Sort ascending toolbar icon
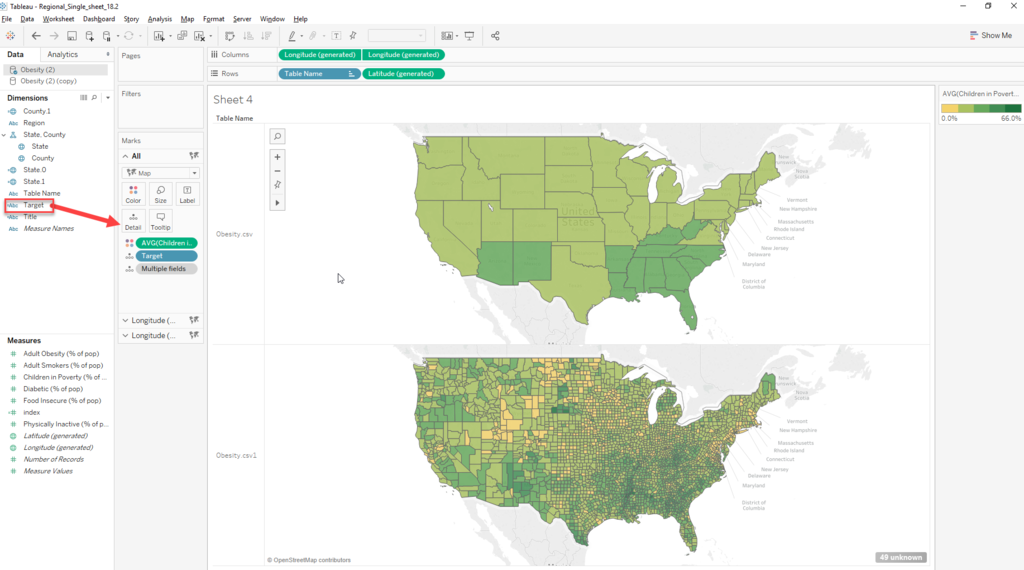 (x=248, y=36)
